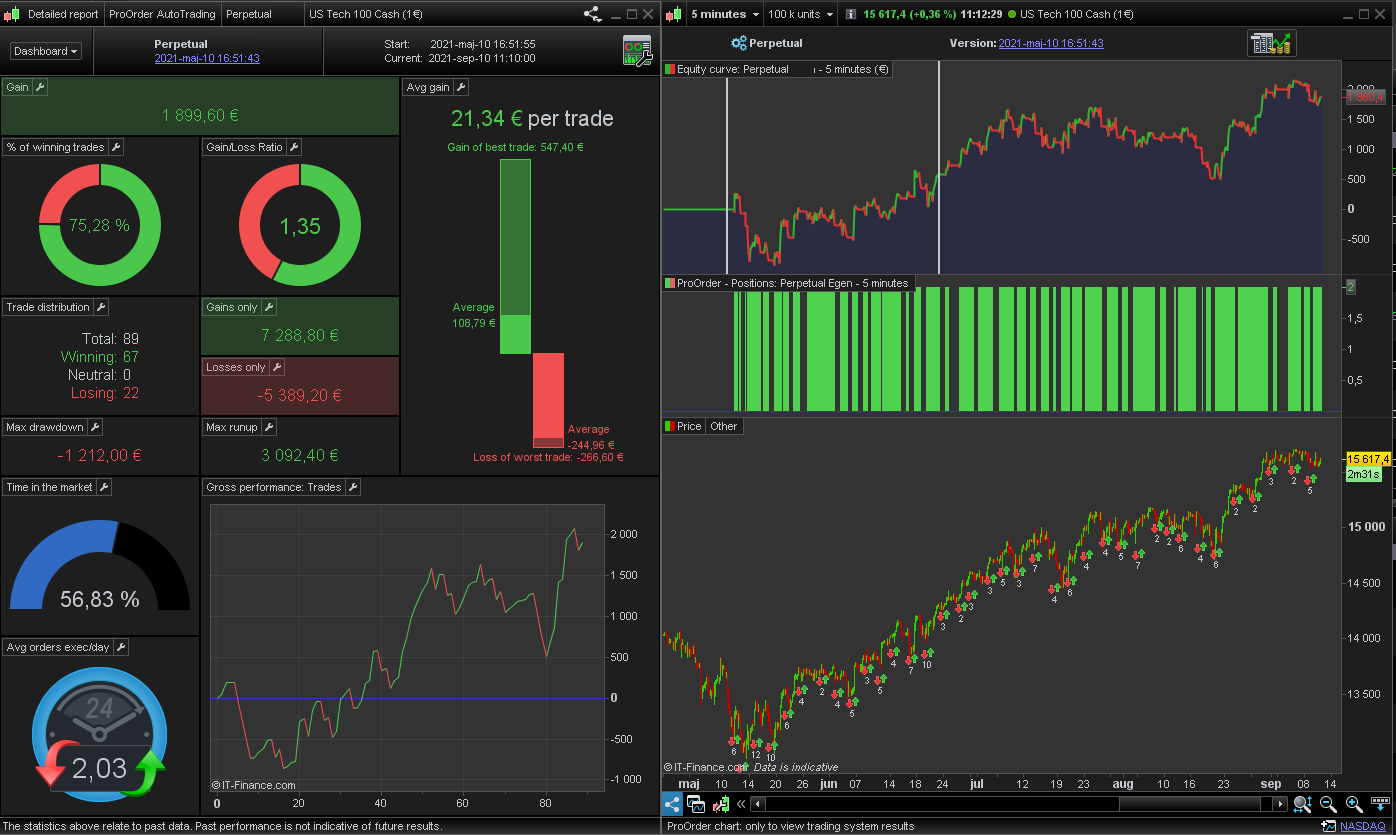Switch to the Other tab in the lower chart

click(723, 426)
